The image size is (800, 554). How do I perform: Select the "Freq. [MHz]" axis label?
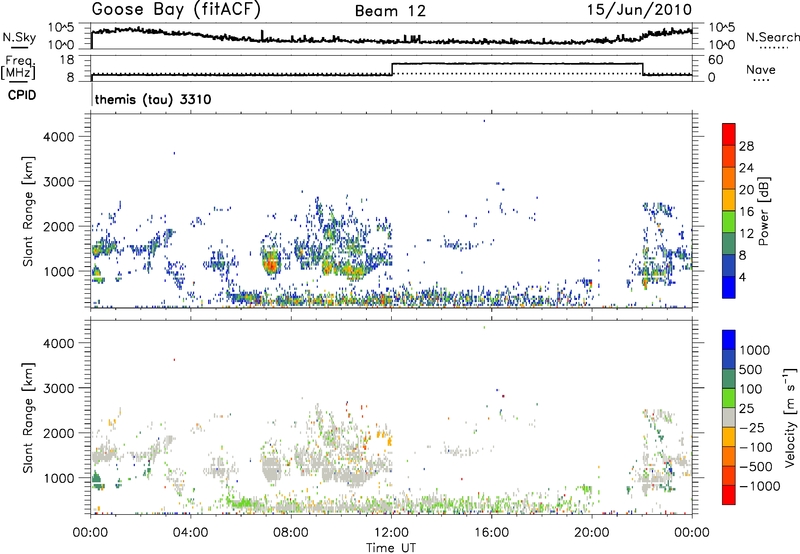pyautogui.click(x=19, y=67)
